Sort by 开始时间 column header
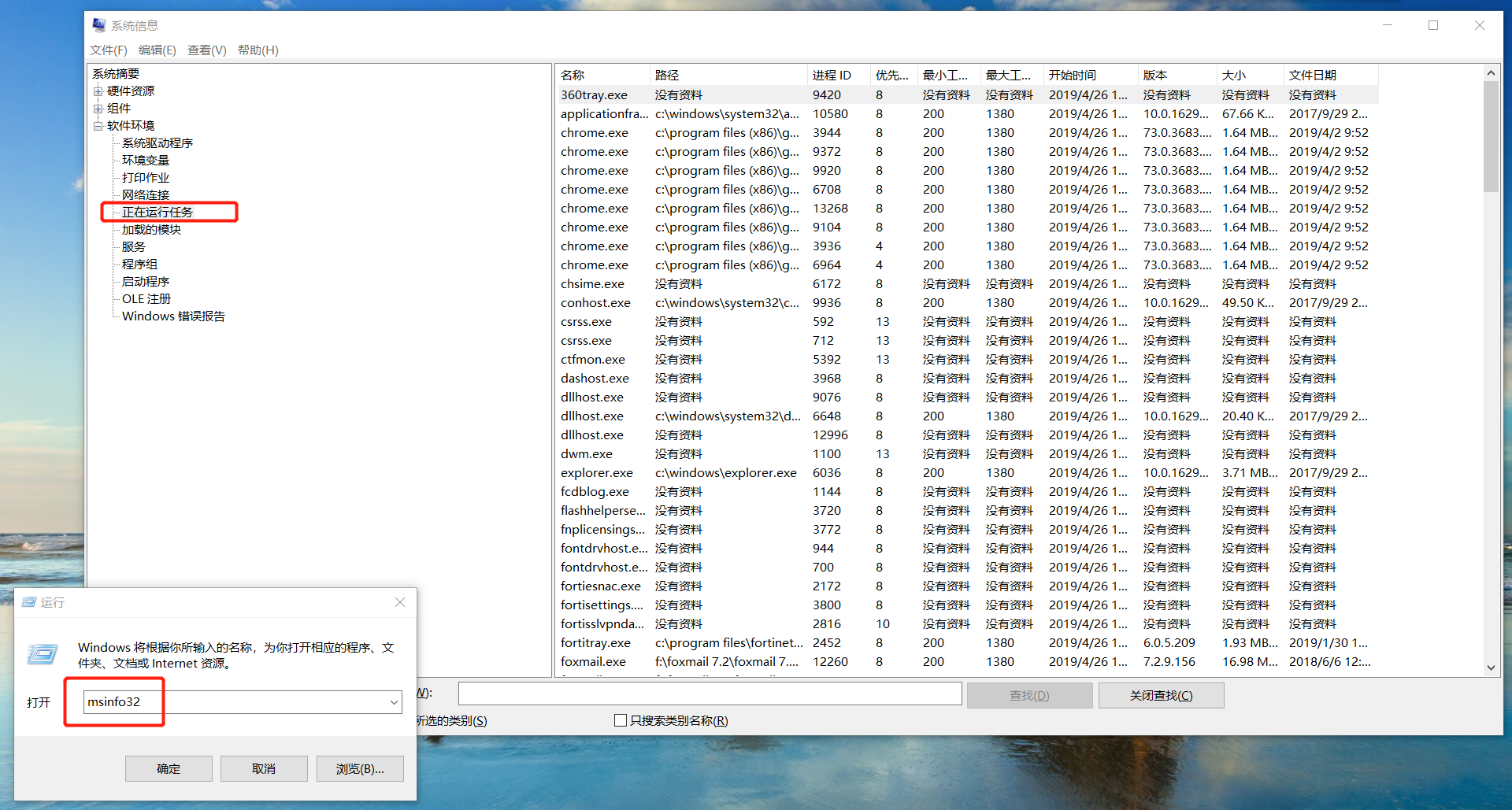 (1092, 75)
